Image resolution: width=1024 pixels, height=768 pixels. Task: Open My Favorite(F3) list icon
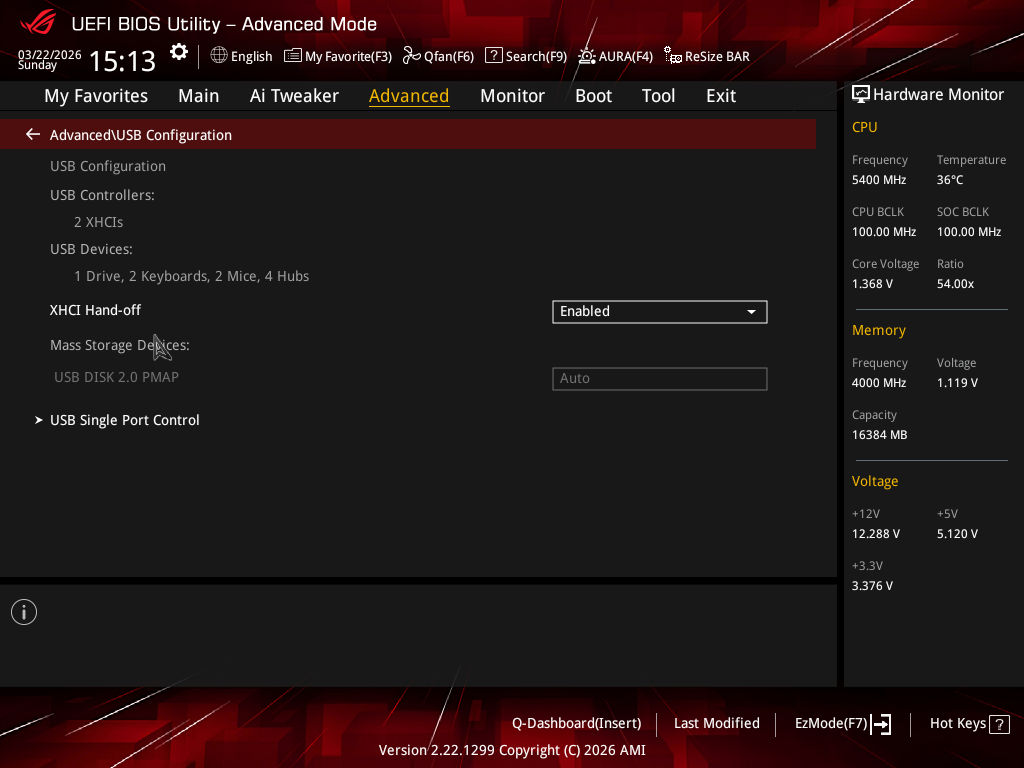(293, 56)
